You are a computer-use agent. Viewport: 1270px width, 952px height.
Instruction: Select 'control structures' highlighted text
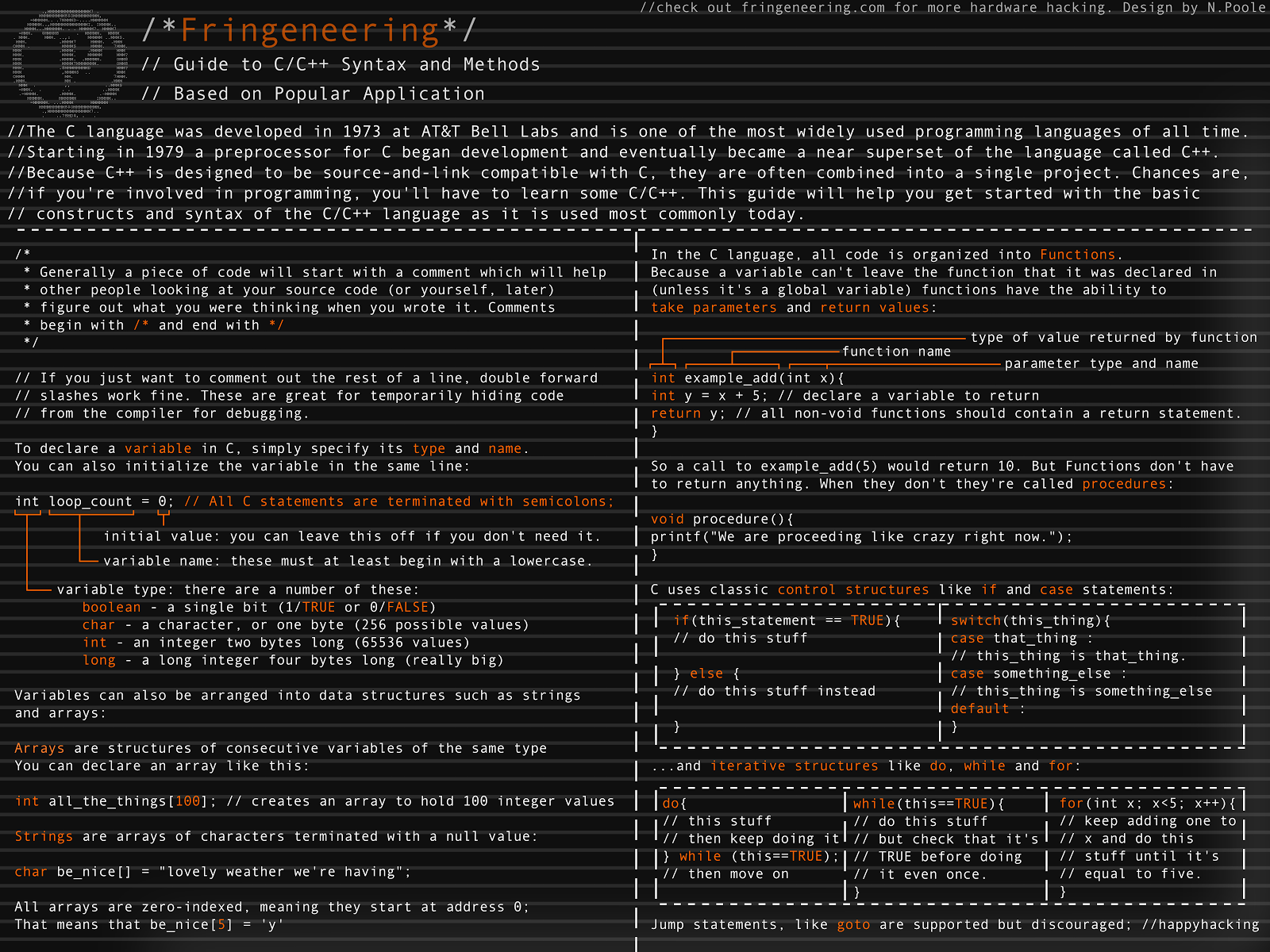[x=852, y=589]
